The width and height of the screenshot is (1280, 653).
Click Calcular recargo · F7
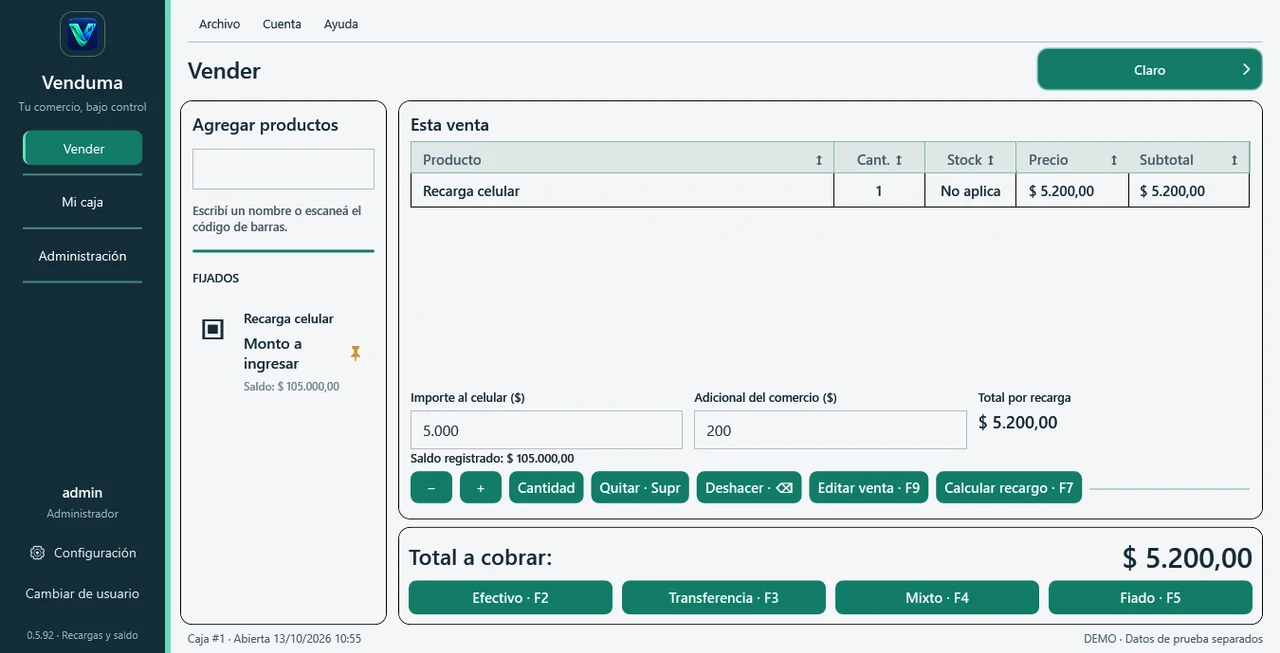point(1009,488)
